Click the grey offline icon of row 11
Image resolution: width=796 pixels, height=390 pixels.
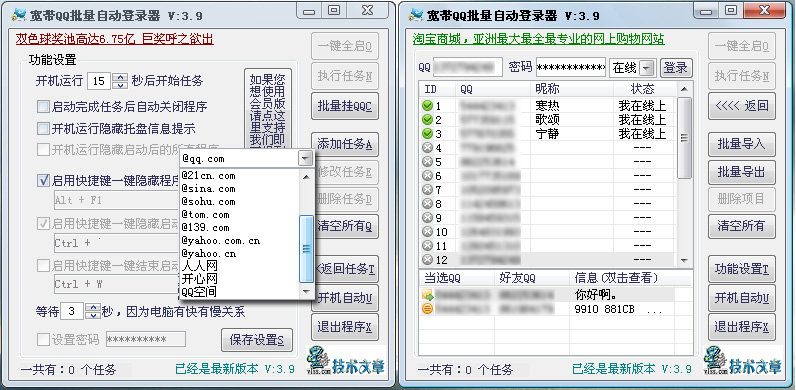[427, 246]
